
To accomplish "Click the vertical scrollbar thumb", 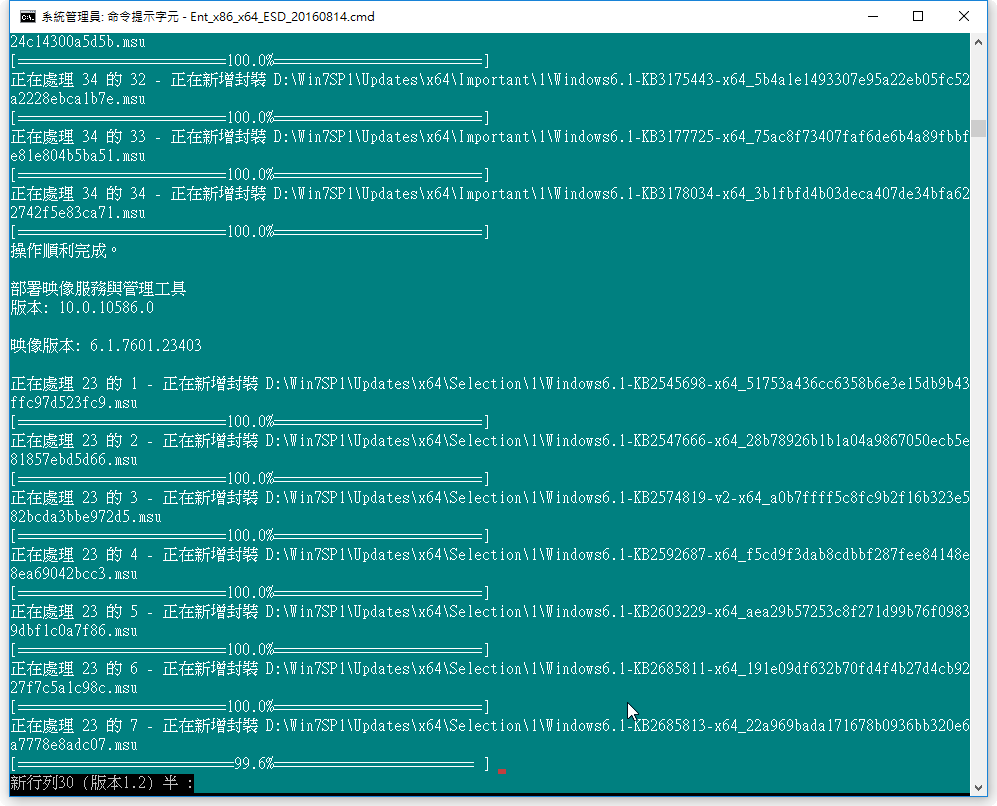I will pyautogui.click(x=978, y=128).
